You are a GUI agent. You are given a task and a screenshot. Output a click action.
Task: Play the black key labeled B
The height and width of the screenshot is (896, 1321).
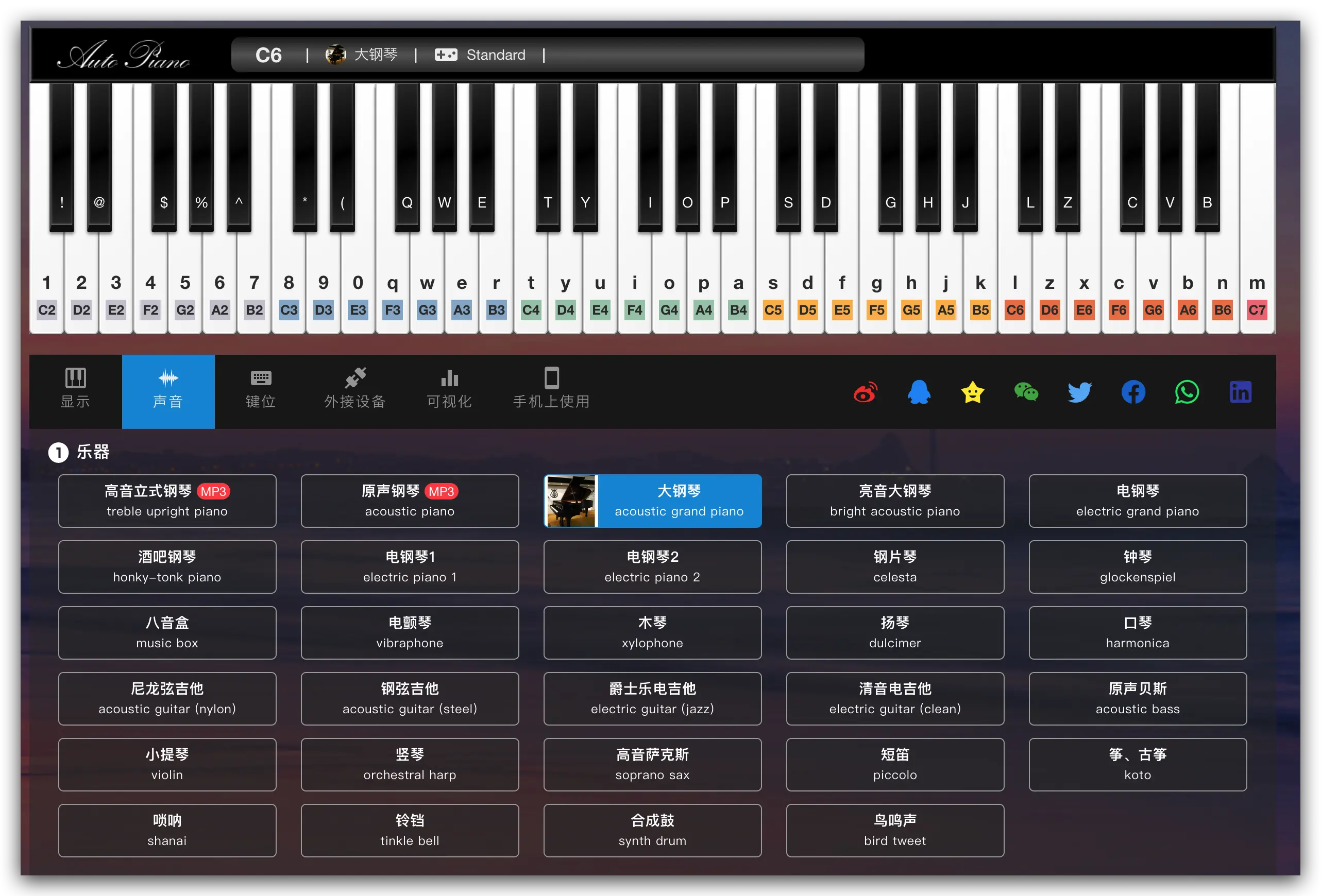coord(1207,158)
